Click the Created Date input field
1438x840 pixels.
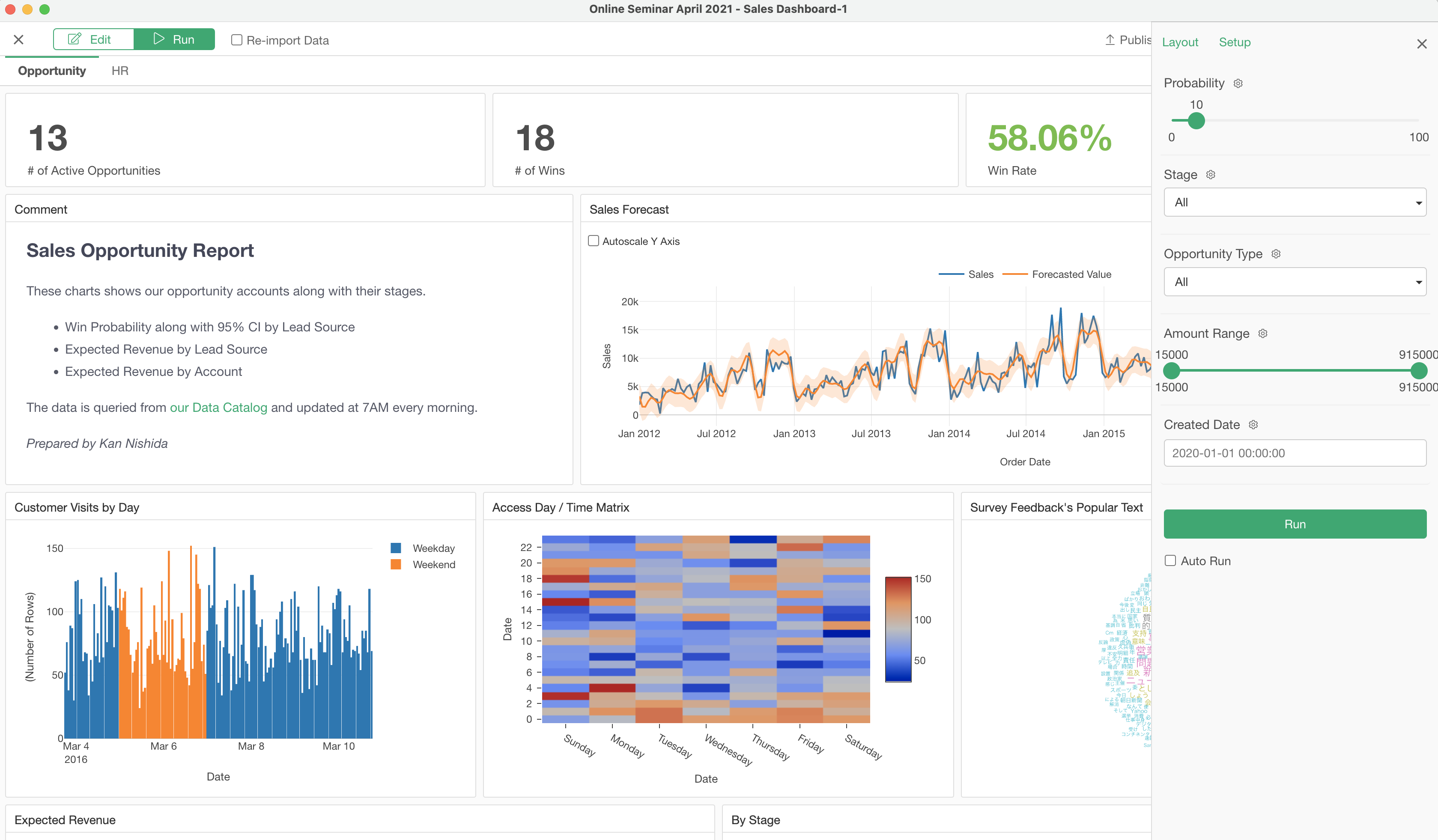(x=1295, y=453)
